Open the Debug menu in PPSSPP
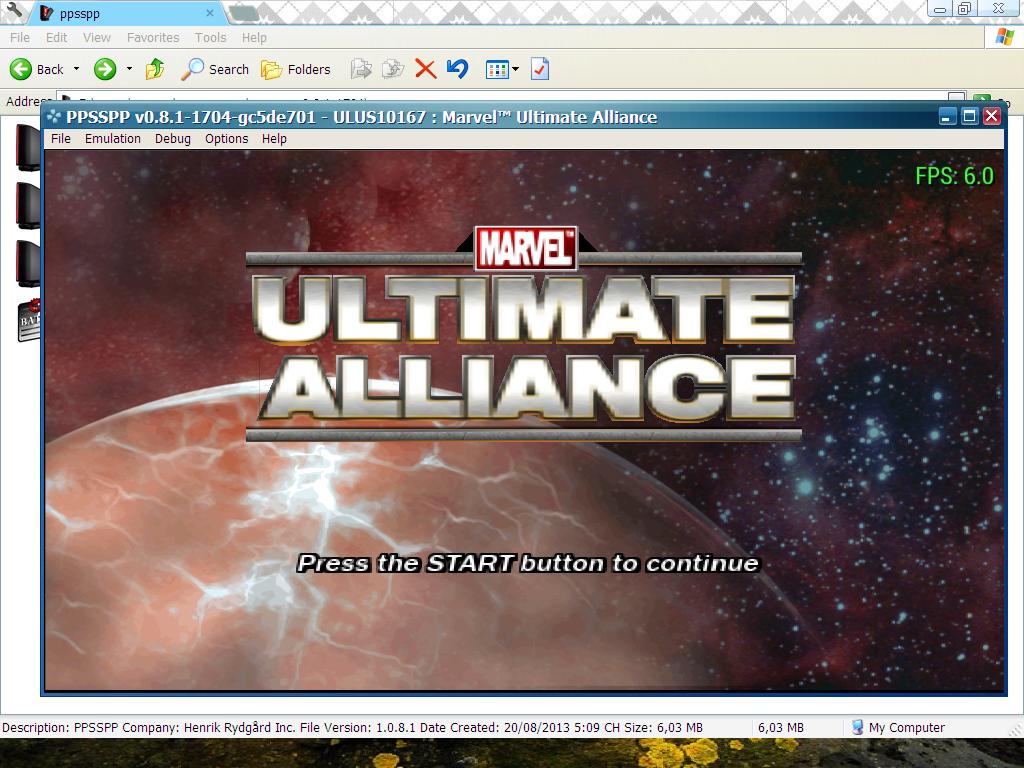The width and height of the screenshot is (1024, 768). coord(172,139)
